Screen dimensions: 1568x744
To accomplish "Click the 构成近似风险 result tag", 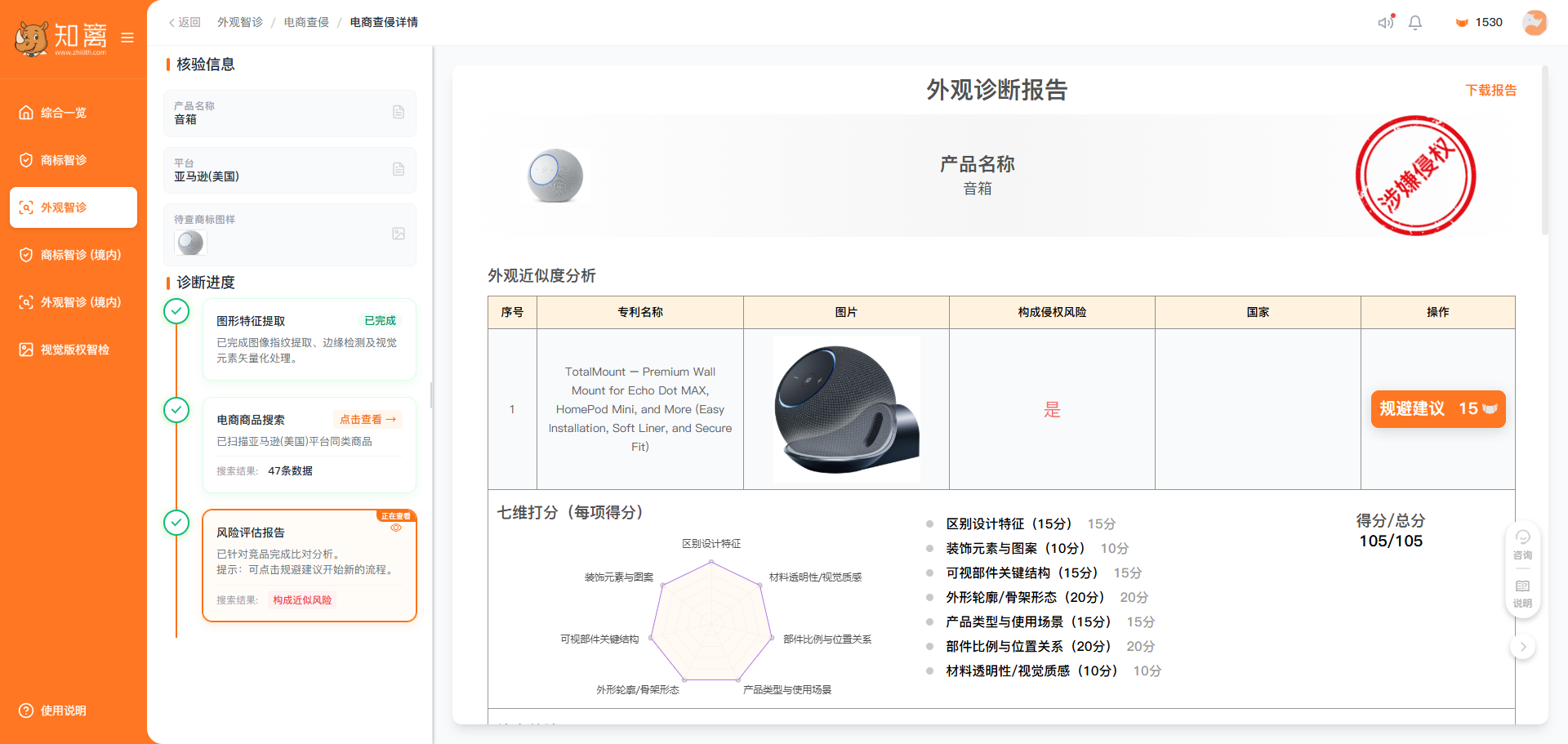I will click(302, 599).
